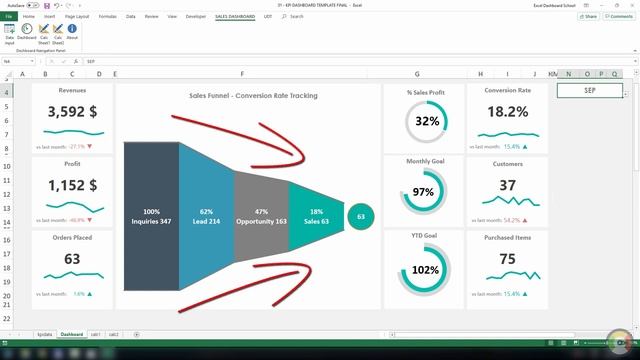Screen dimensions: 640x360
Task: Click the formula bar Cancel X icon
Action: 52,61
